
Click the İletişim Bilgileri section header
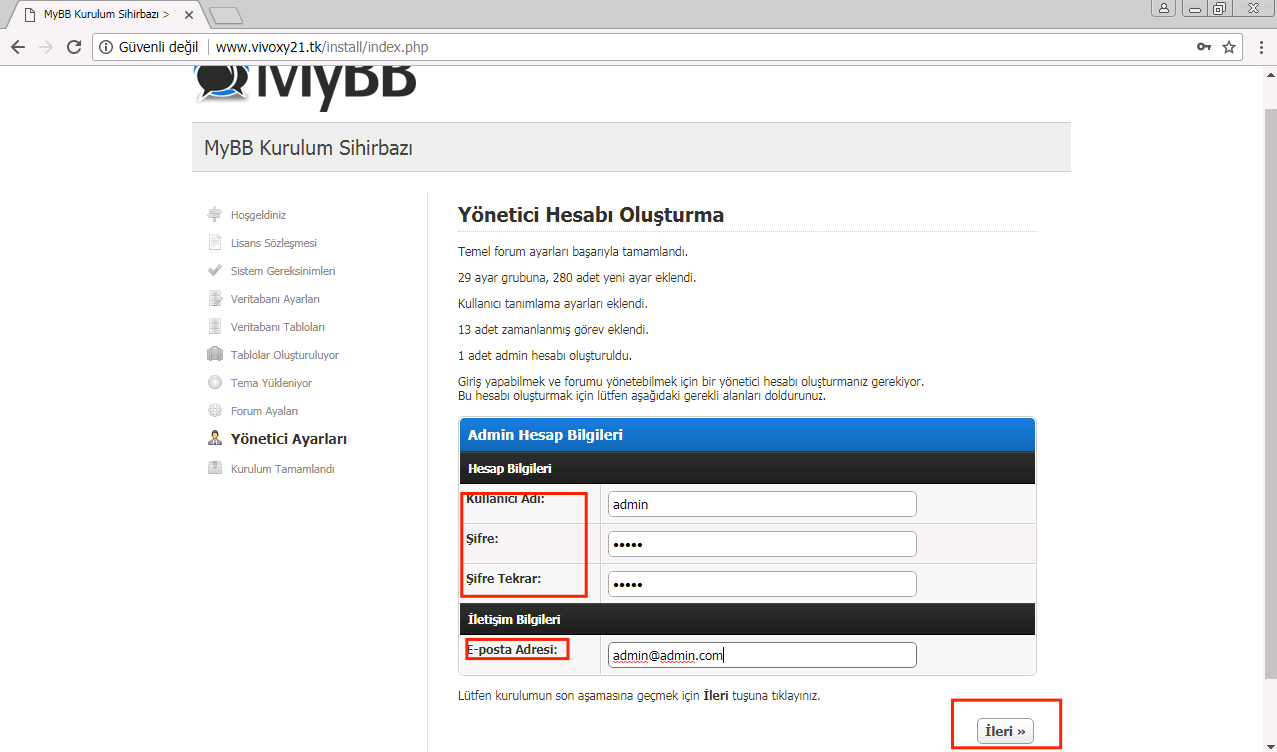(747, 619)
